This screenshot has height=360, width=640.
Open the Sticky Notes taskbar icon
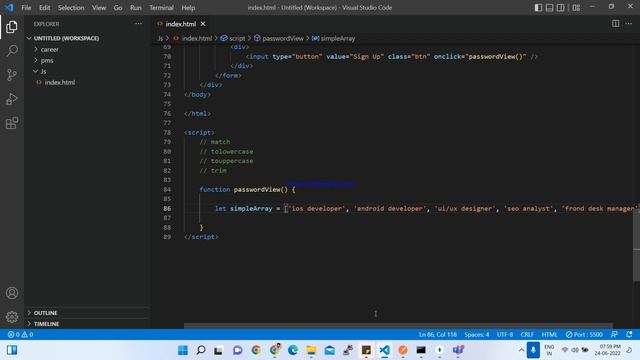tap(366, 350)
